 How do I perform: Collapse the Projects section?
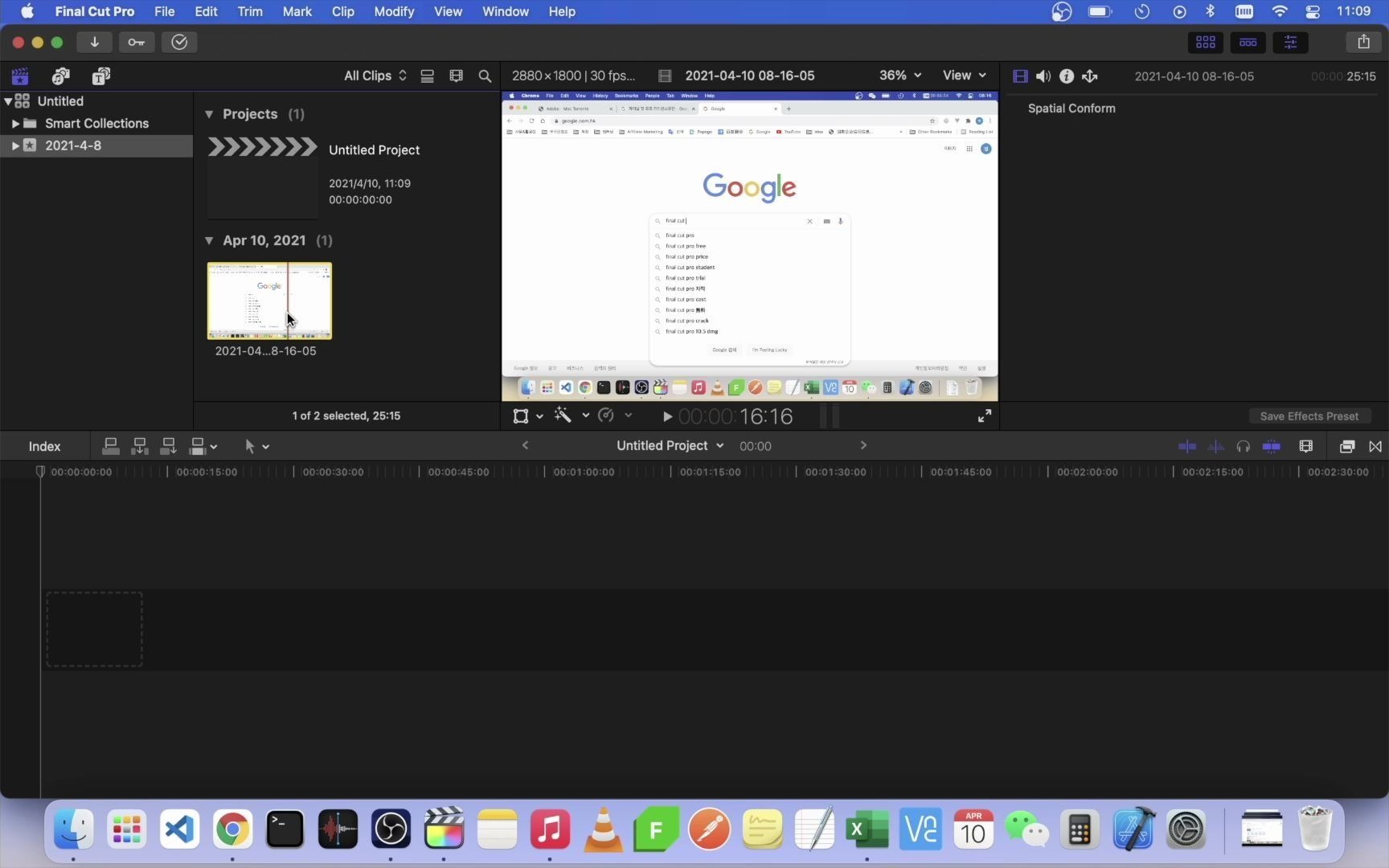[x=209, y=114]
